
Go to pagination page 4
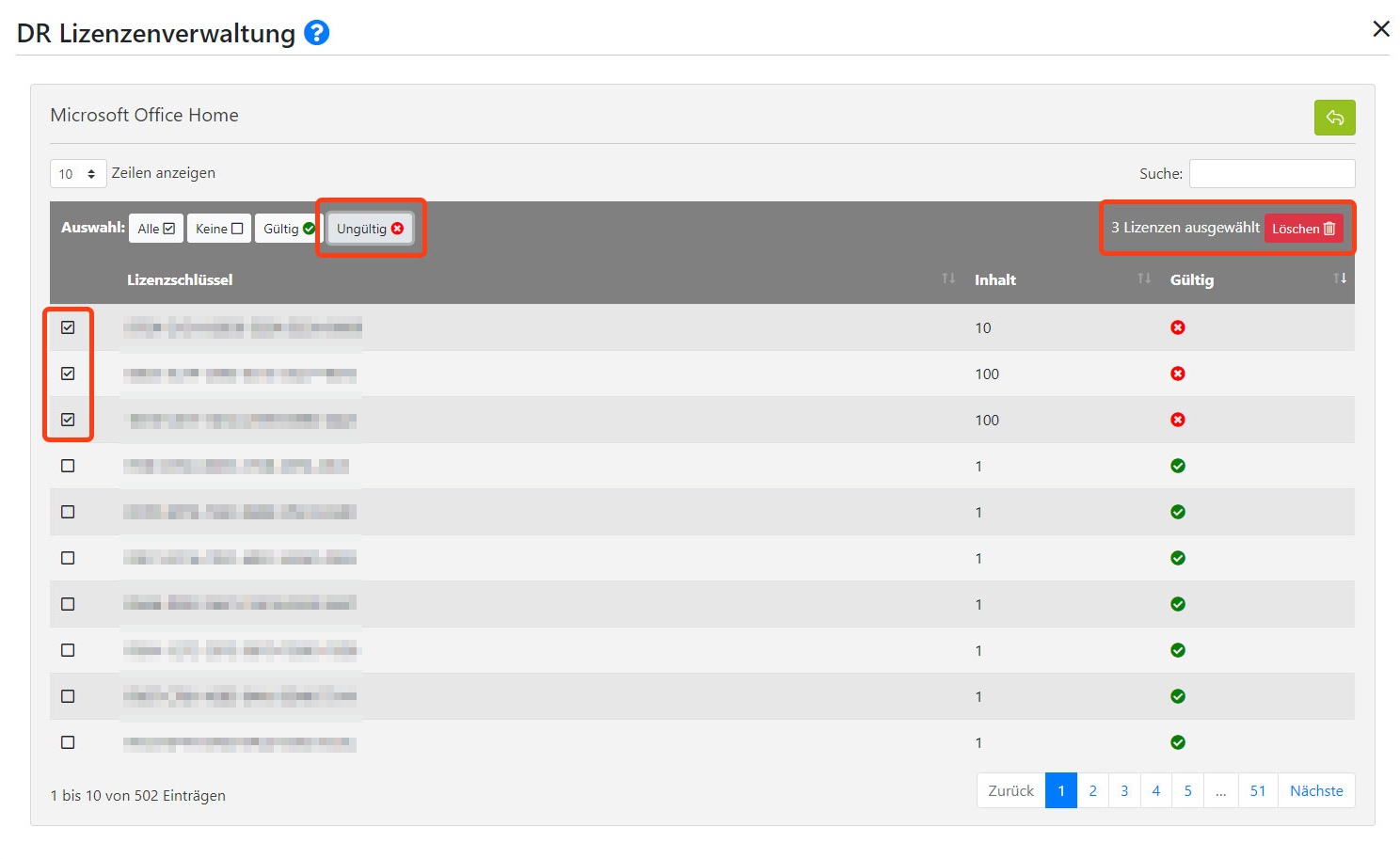coord(1156,791)
